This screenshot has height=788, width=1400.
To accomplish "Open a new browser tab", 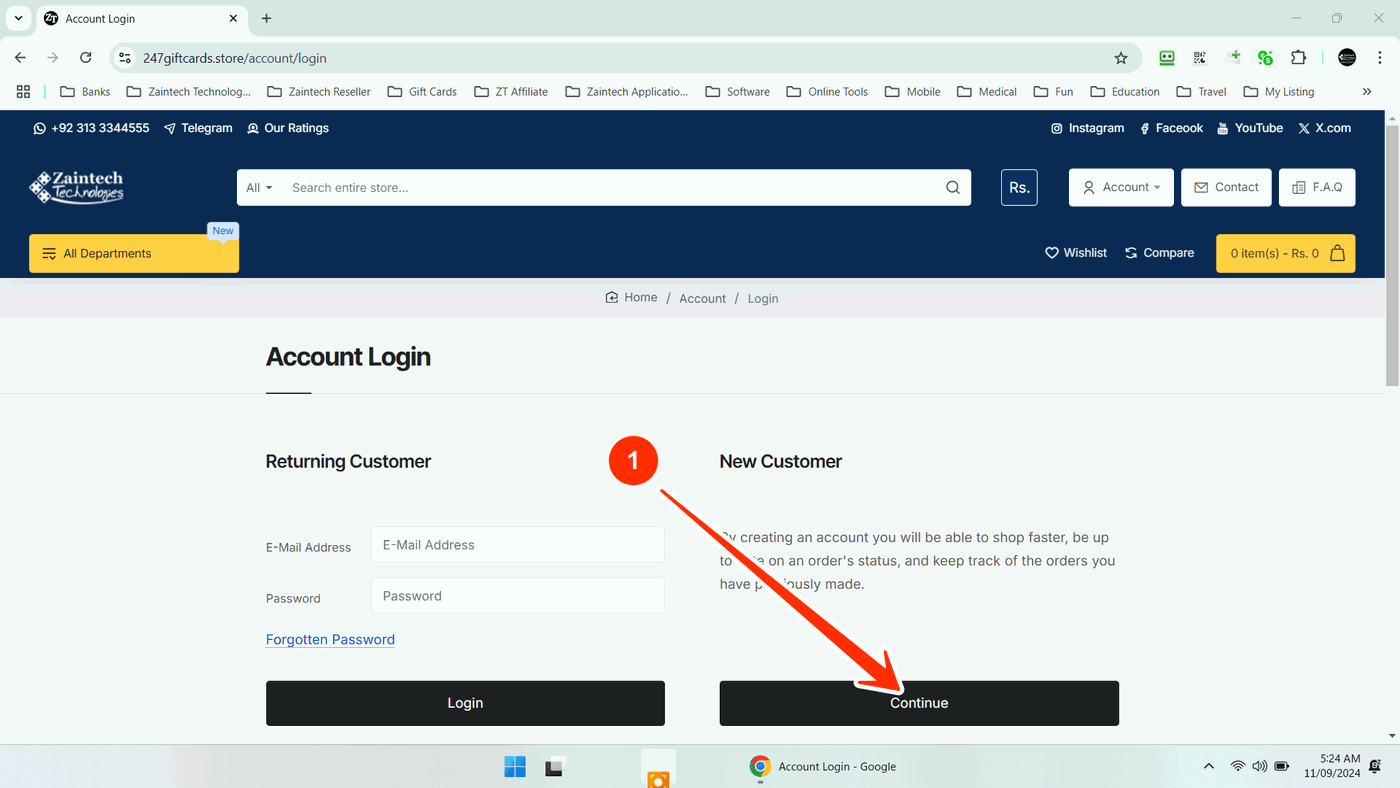I will click(266, 18).
